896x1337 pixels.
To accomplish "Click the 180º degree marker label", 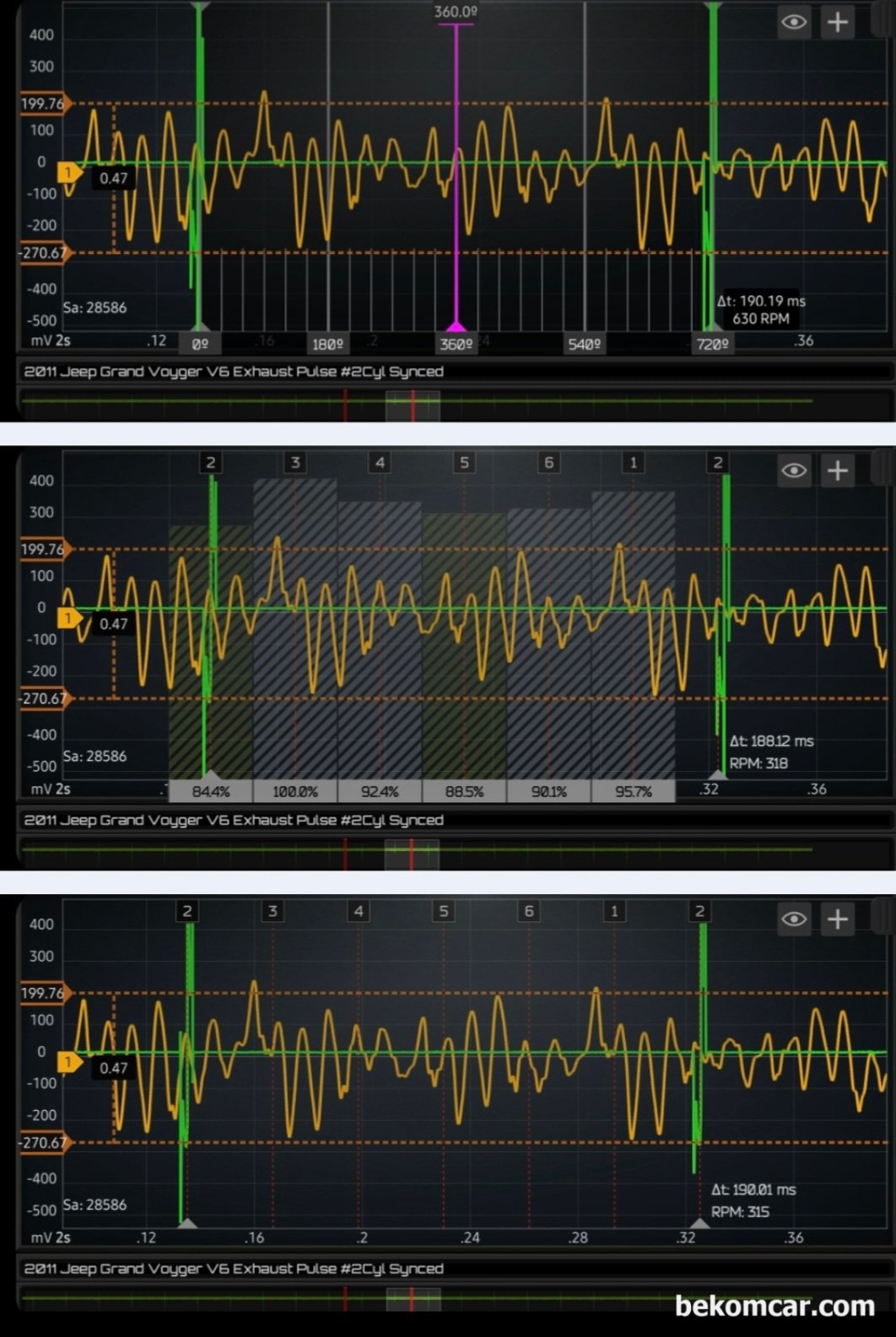I will coord(327,344).
